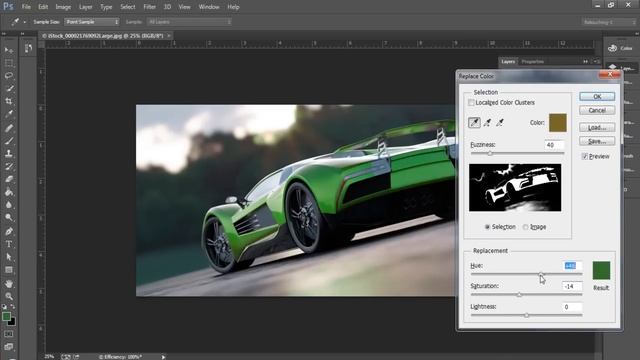Select the Hand tool
The height and width of the screenshot is (360, 640).
tap(9, 284)
